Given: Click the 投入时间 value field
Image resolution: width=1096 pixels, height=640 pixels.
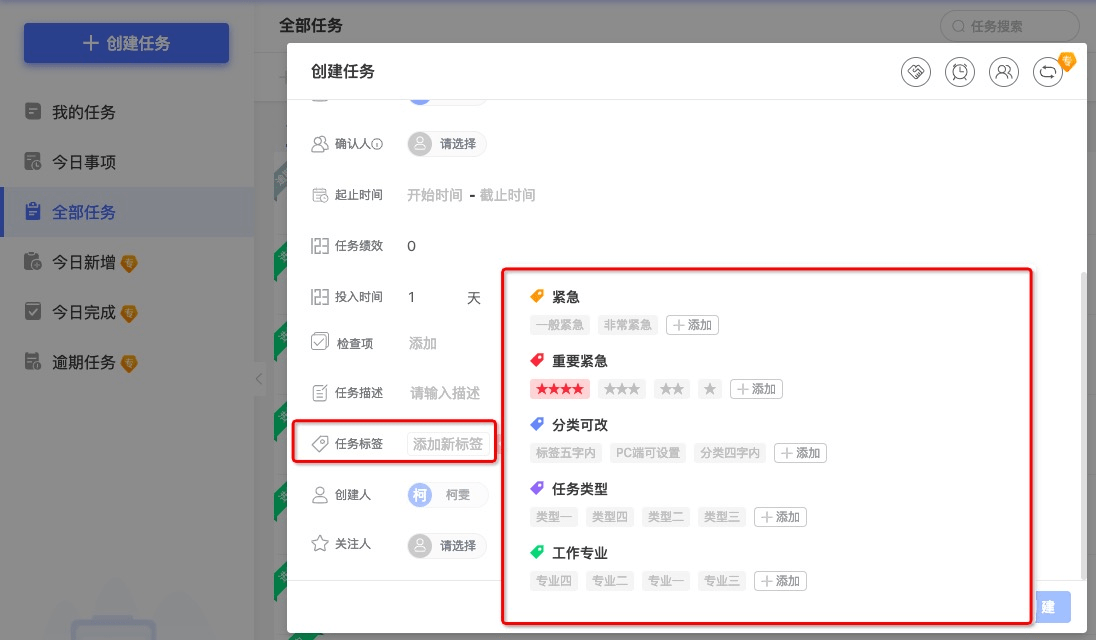Looking at the screenshot, I should click(x=412, y=297).
